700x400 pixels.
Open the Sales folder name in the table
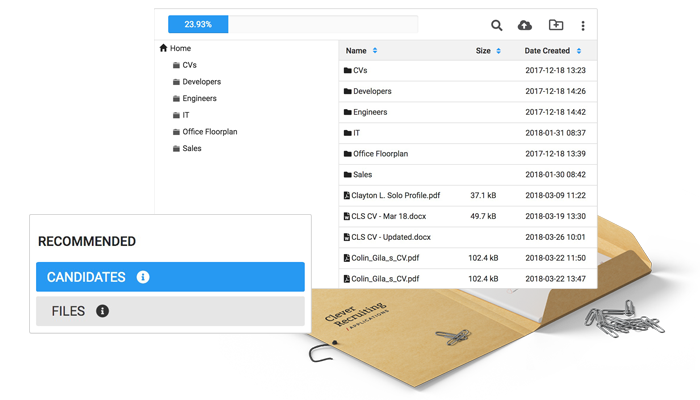362,175
